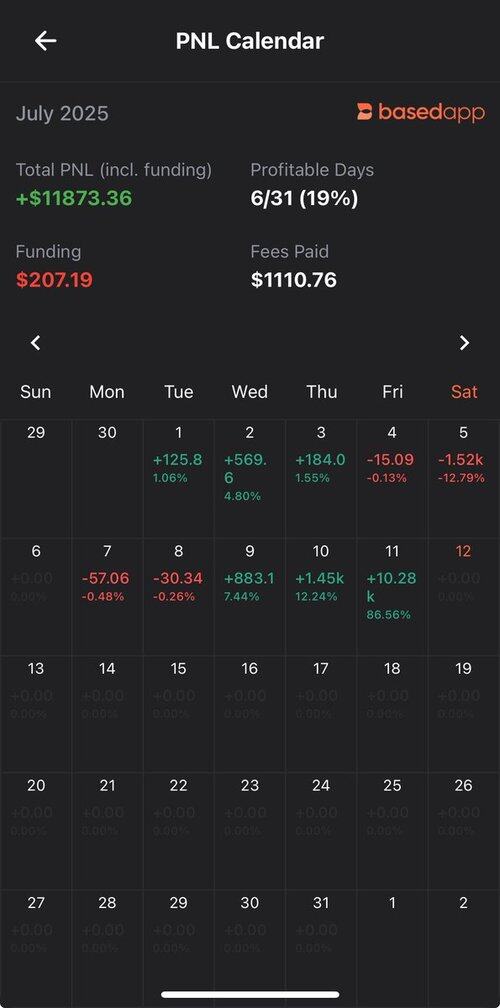
Task: Tap July 9 showing +883.1
Action: click(x=249, y=597)
